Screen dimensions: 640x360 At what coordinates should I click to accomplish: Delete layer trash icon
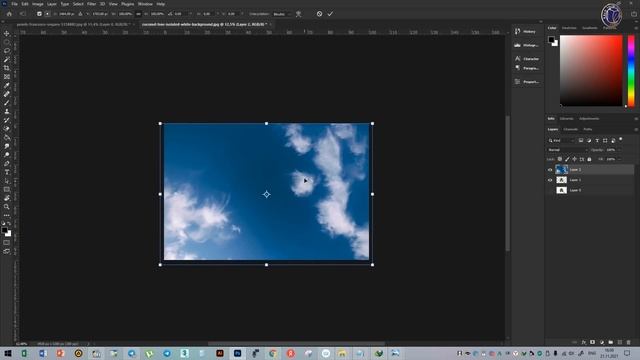629,342
